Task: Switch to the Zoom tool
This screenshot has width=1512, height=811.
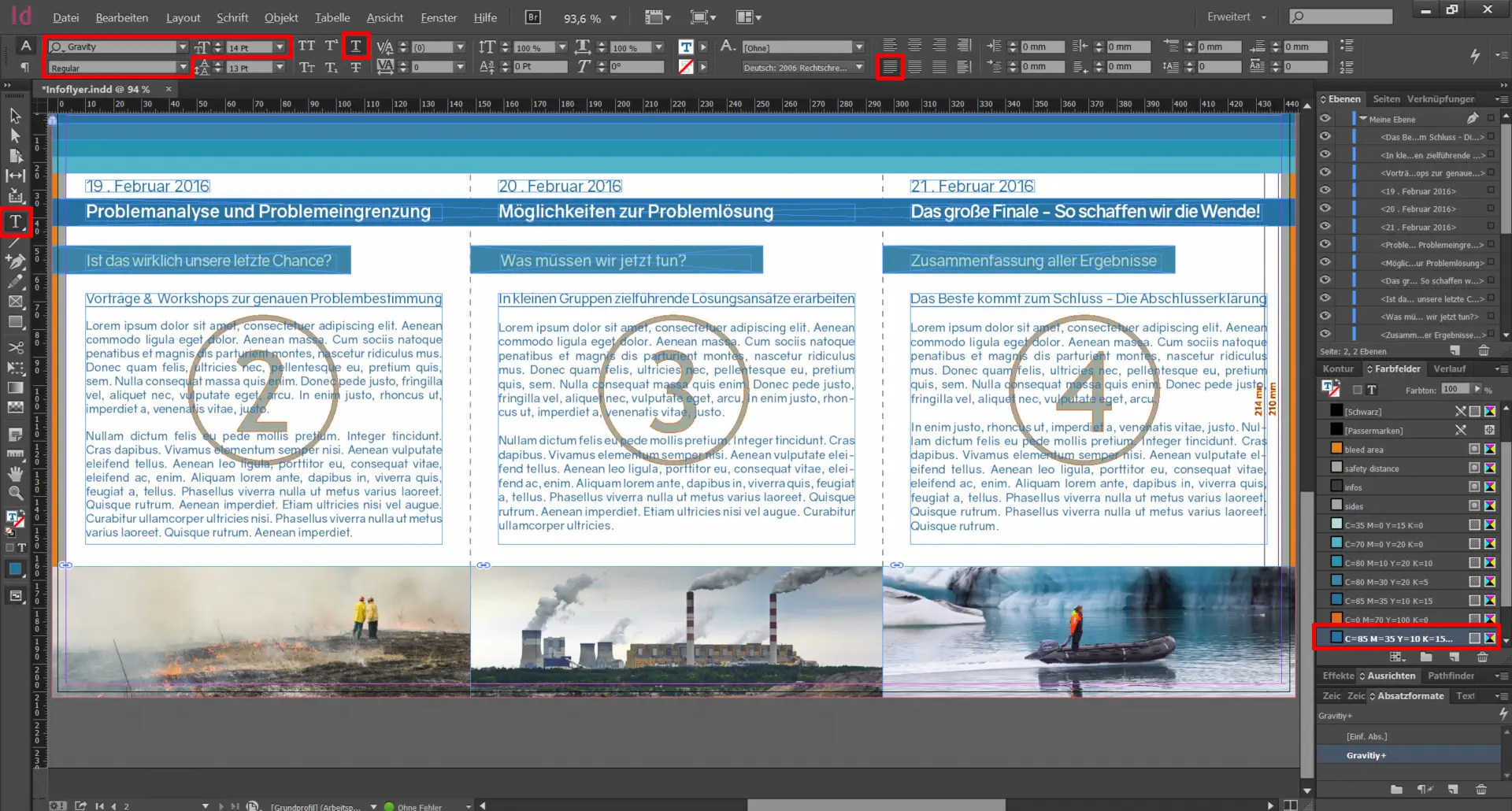Action: pos(16,493)
